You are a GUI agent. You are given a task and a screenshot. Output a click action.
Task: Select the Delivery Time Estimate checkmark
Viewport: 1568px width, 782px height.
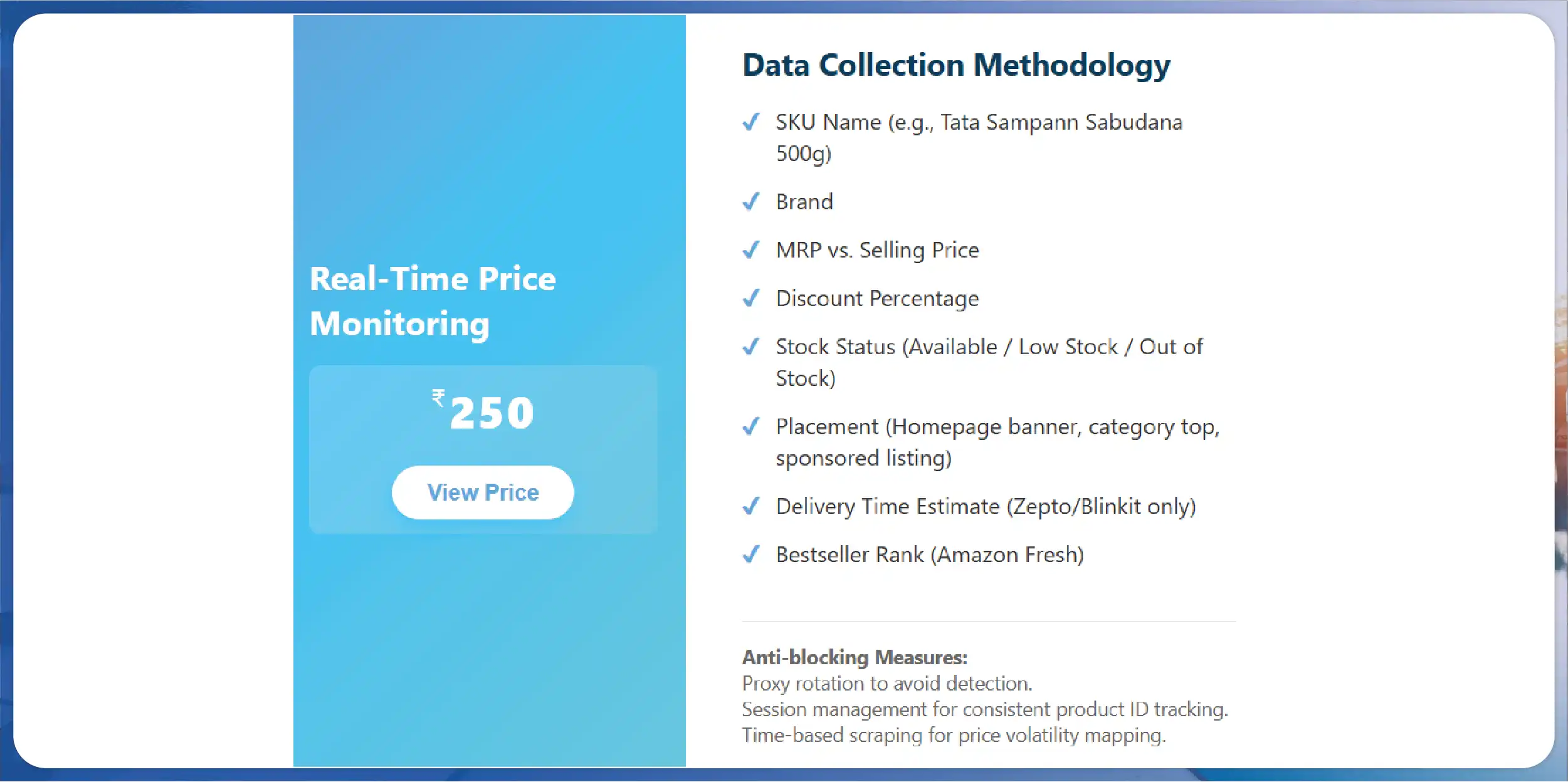pos(750,506)
